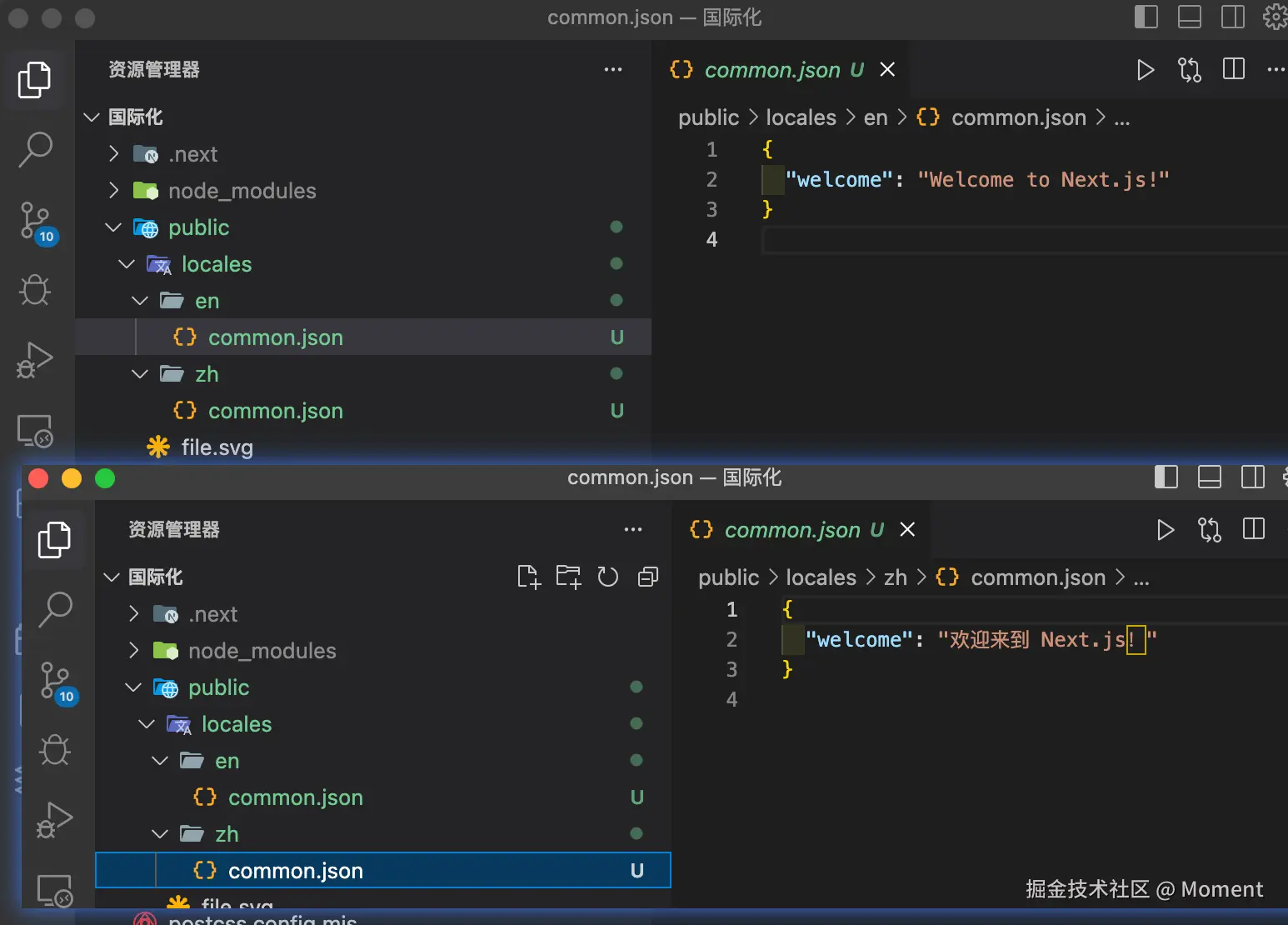Run the file in the bottom window editor

pos(1166,530)
